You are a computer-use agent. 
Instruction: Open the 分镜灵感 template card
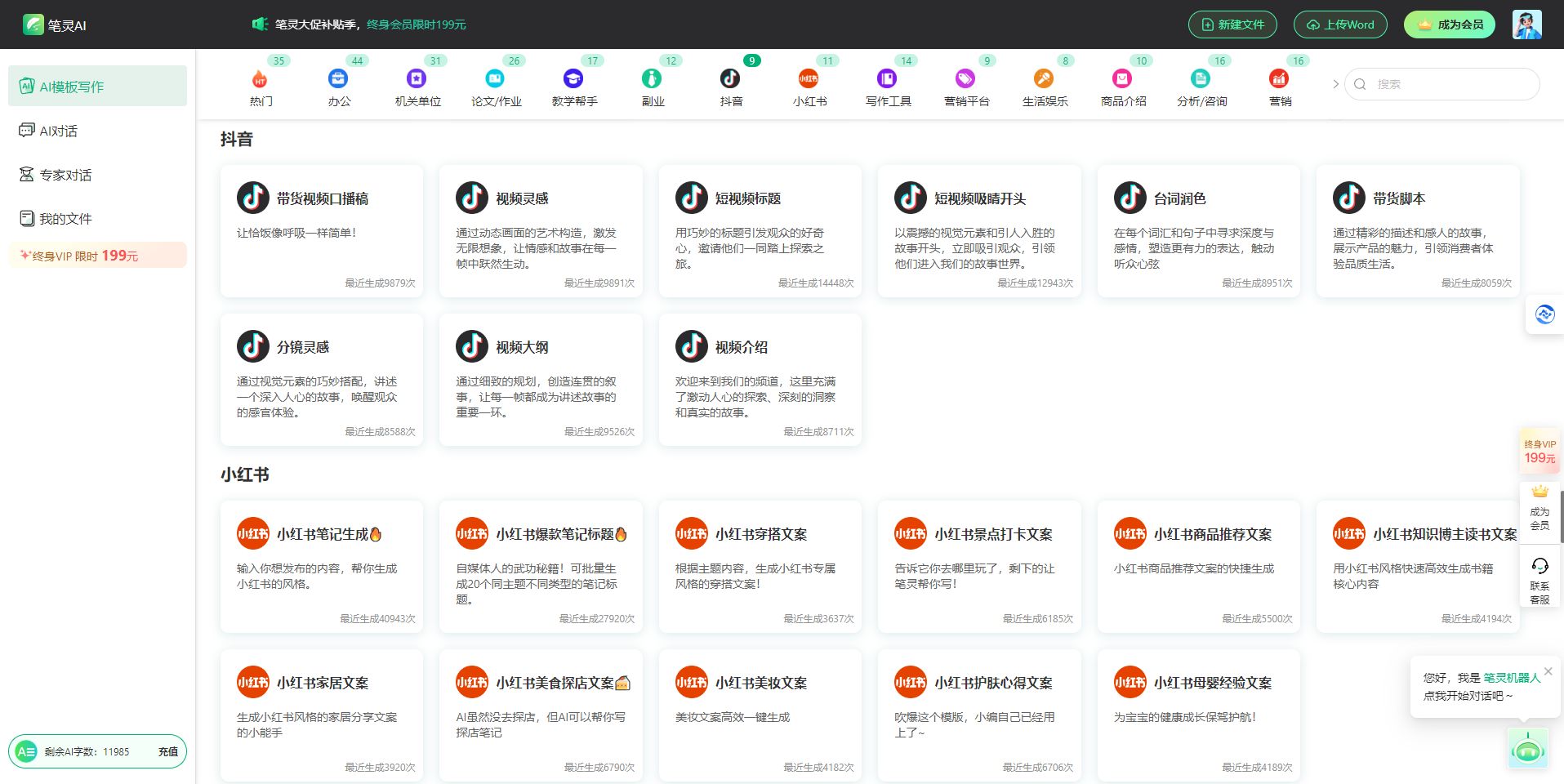[322, 379]
